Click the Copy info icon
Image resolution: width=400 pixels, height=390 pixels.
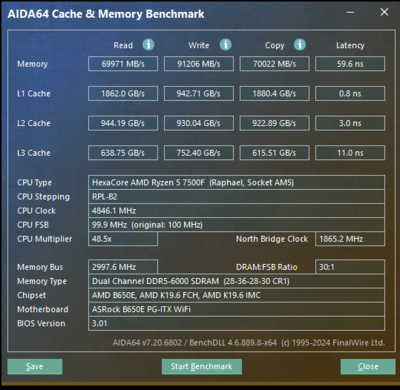click(300, 45)
